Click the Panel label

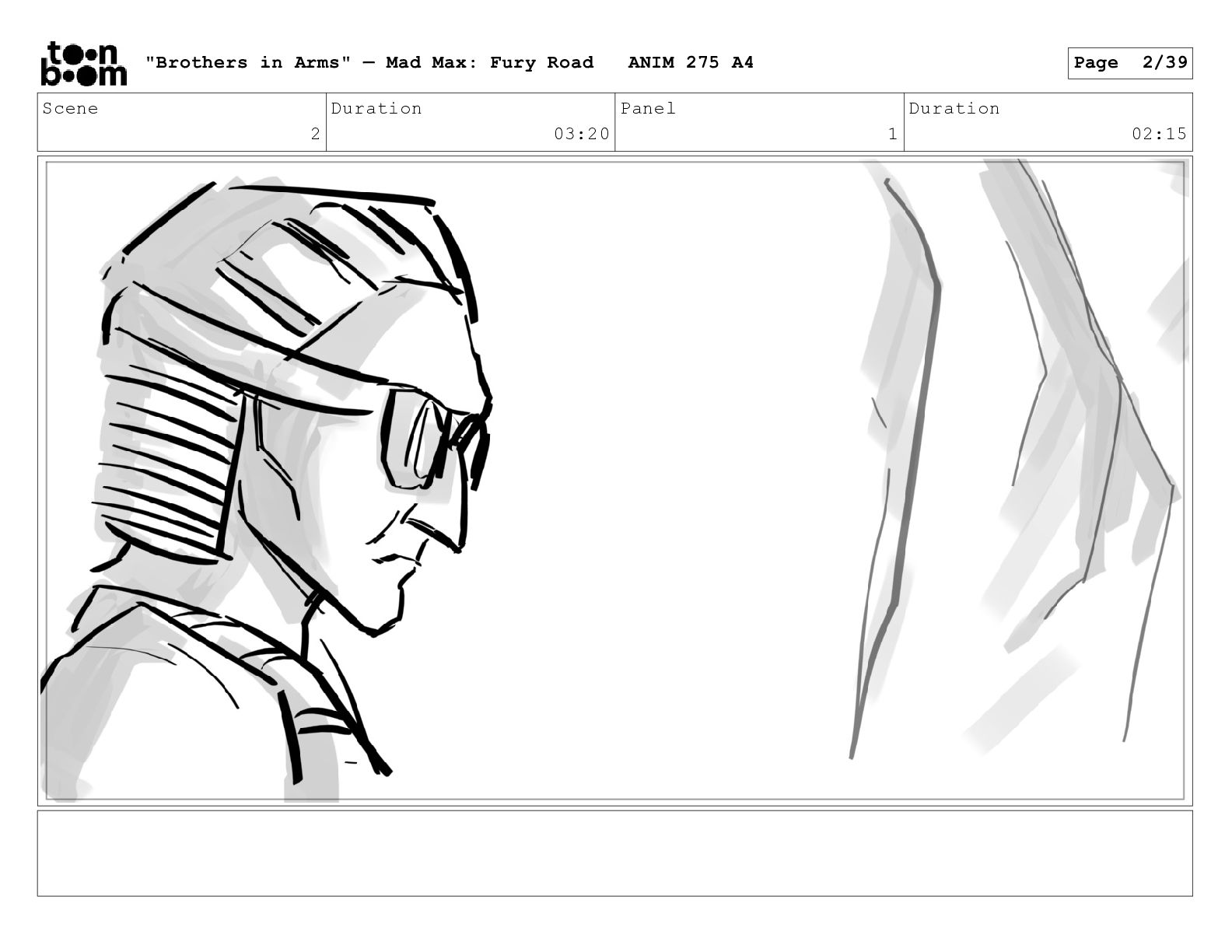(x=648, y=109)
